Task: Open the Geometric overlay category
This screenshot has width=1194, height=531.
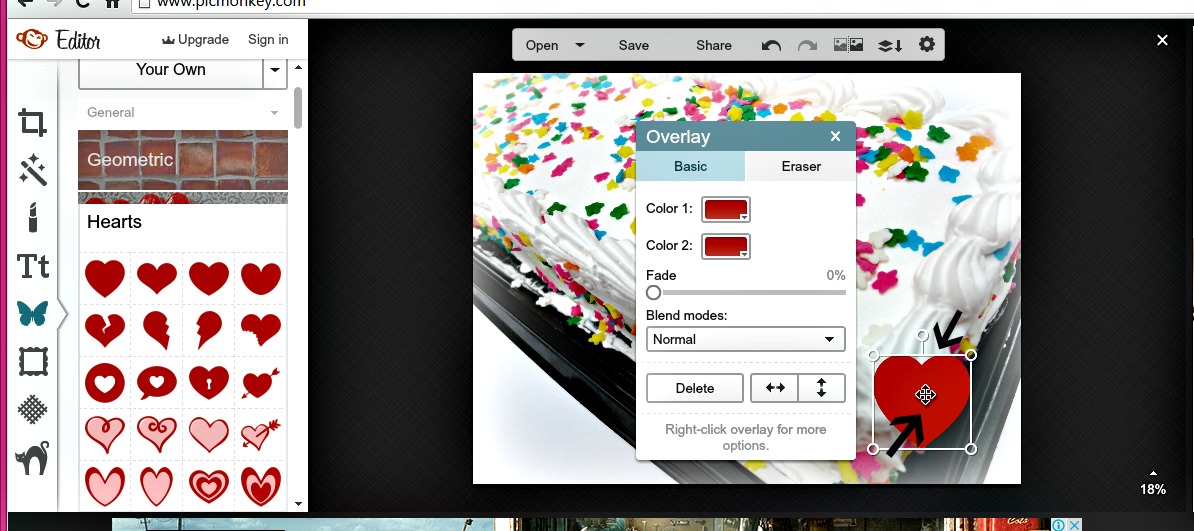Action: 183,160
